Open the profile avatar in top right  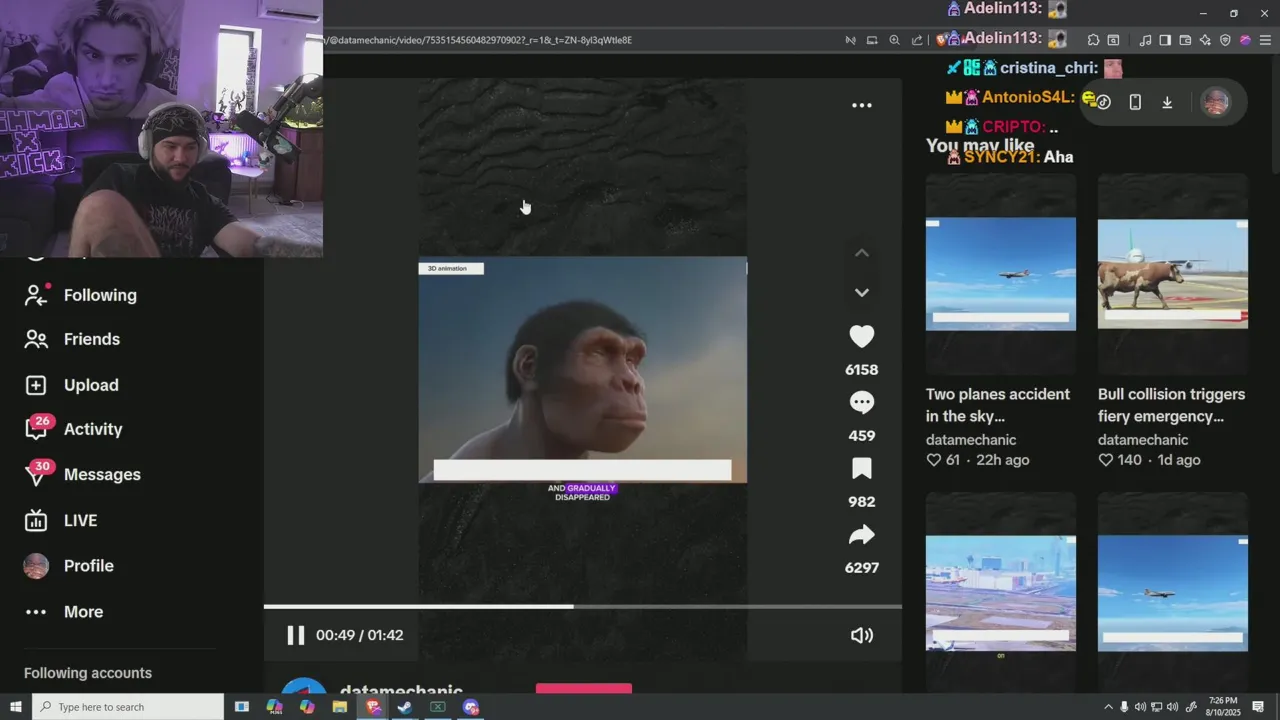(x=1215, y=102)
